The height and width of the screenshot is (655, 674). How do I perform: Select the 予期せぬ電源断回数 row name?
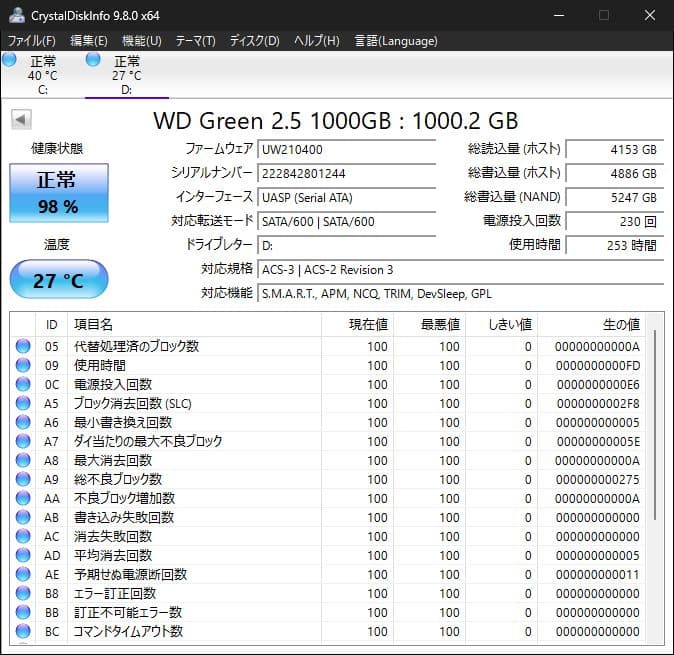(130, 574)
